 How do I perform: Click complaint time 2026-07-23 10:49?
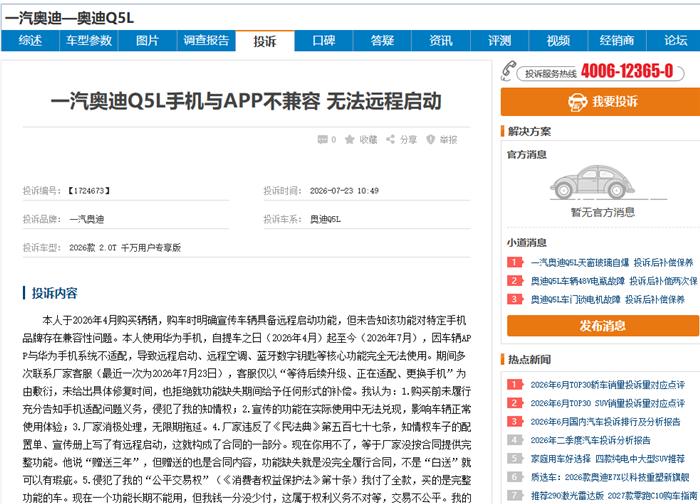coord(344,191)
